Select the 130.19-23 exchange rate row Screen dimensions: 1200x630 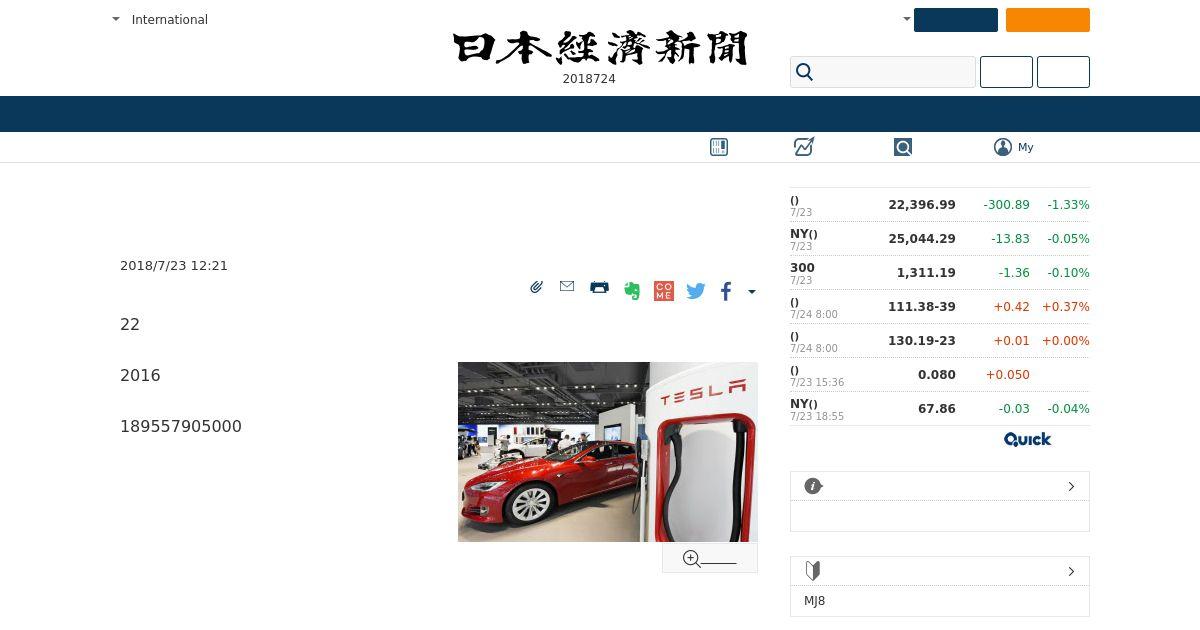940,341
